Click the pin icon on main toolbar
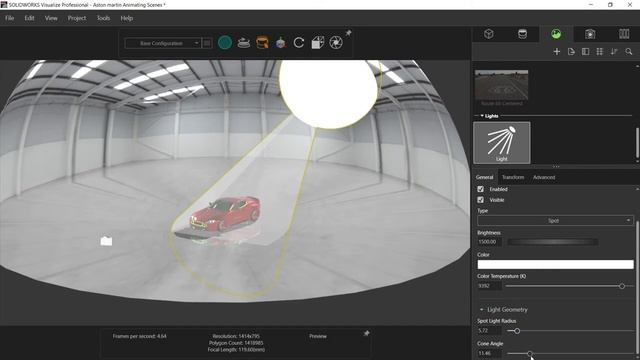This screenshot has width=640, height=360. (x=349, y=33)
